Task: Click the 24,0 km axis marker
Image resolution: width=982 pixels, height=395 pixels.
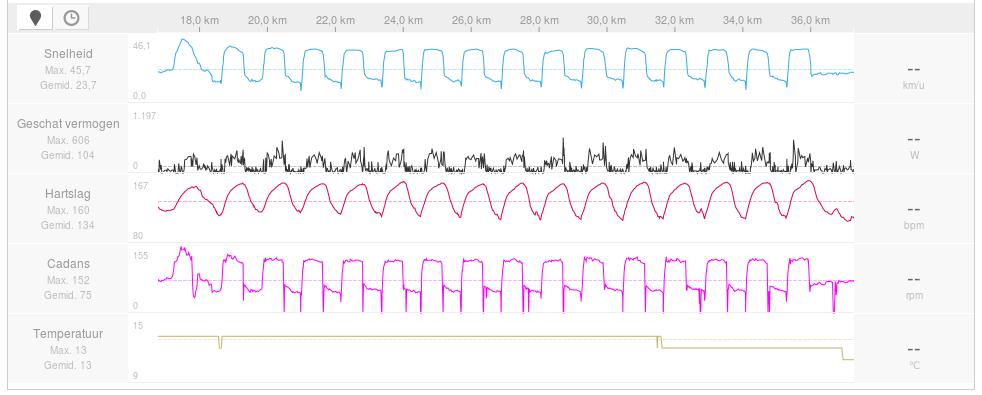Action: coord(403,20)
